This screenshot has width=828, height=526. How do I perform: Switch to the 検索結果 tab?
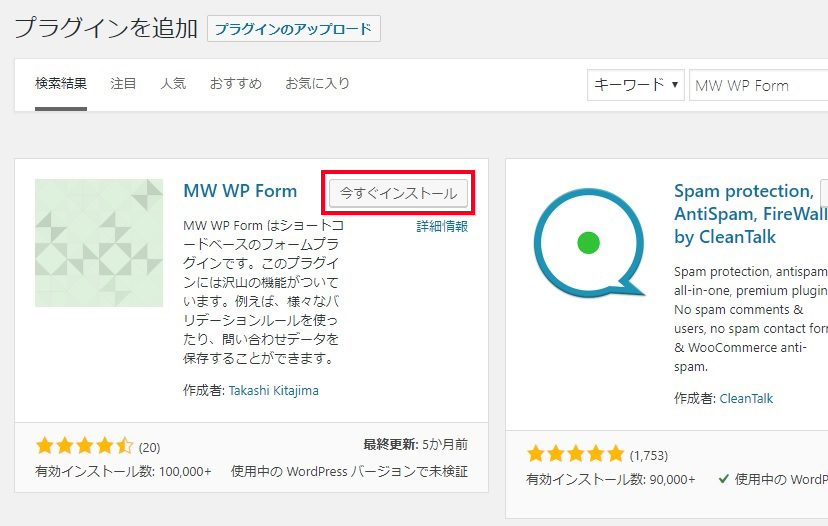click(61, 83)
